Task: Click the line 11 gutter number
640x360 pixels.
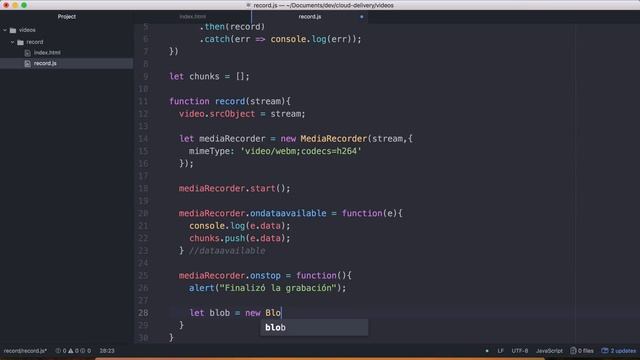Action: click(x=143, y=101)
